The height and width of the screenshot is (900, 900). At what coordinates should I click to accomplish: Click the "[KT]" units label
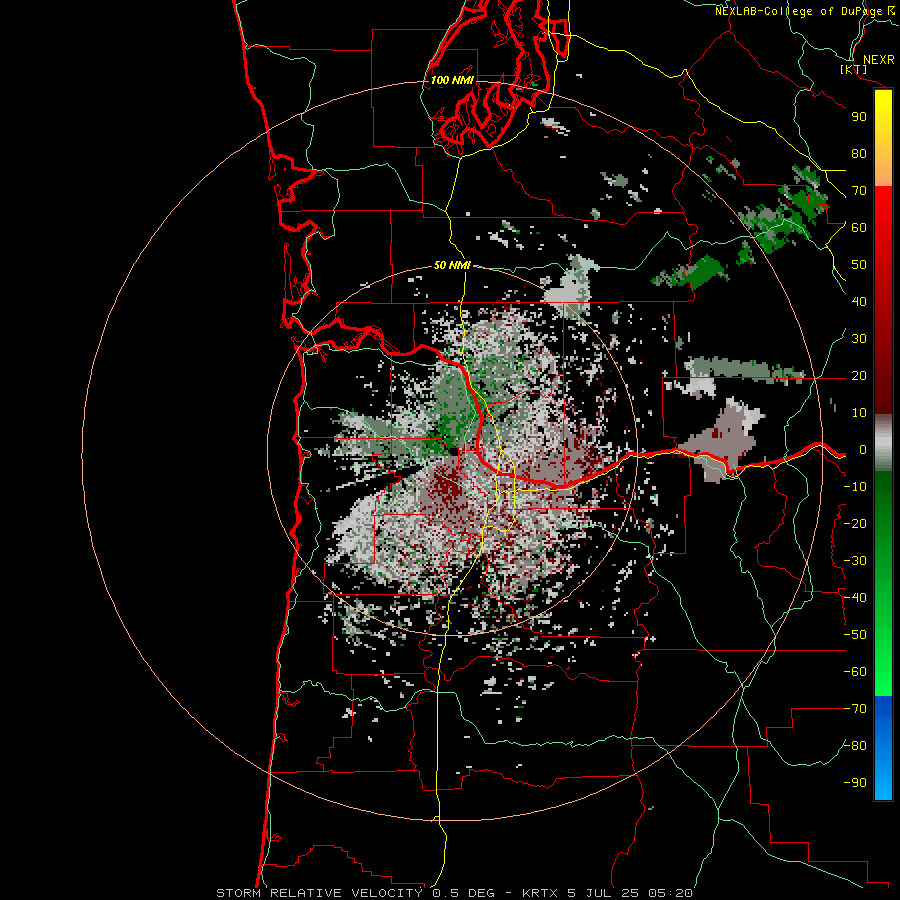tap(854, 69)
